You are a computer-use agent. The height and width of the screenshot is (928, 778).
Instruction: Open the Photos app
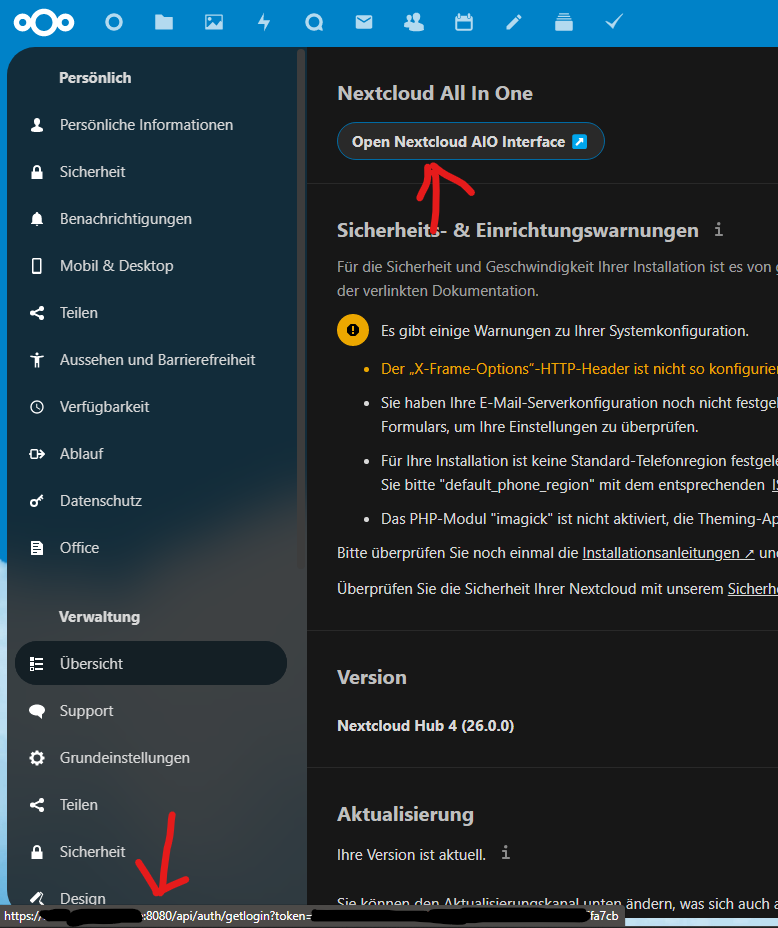(x=213, y=21)
